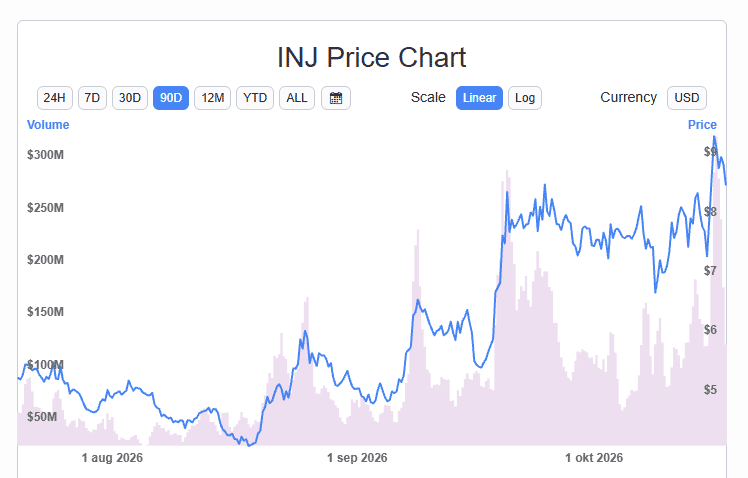The image size is (748, 478).
Task: Select the YTD range button
Action: (x=255, y=98)
